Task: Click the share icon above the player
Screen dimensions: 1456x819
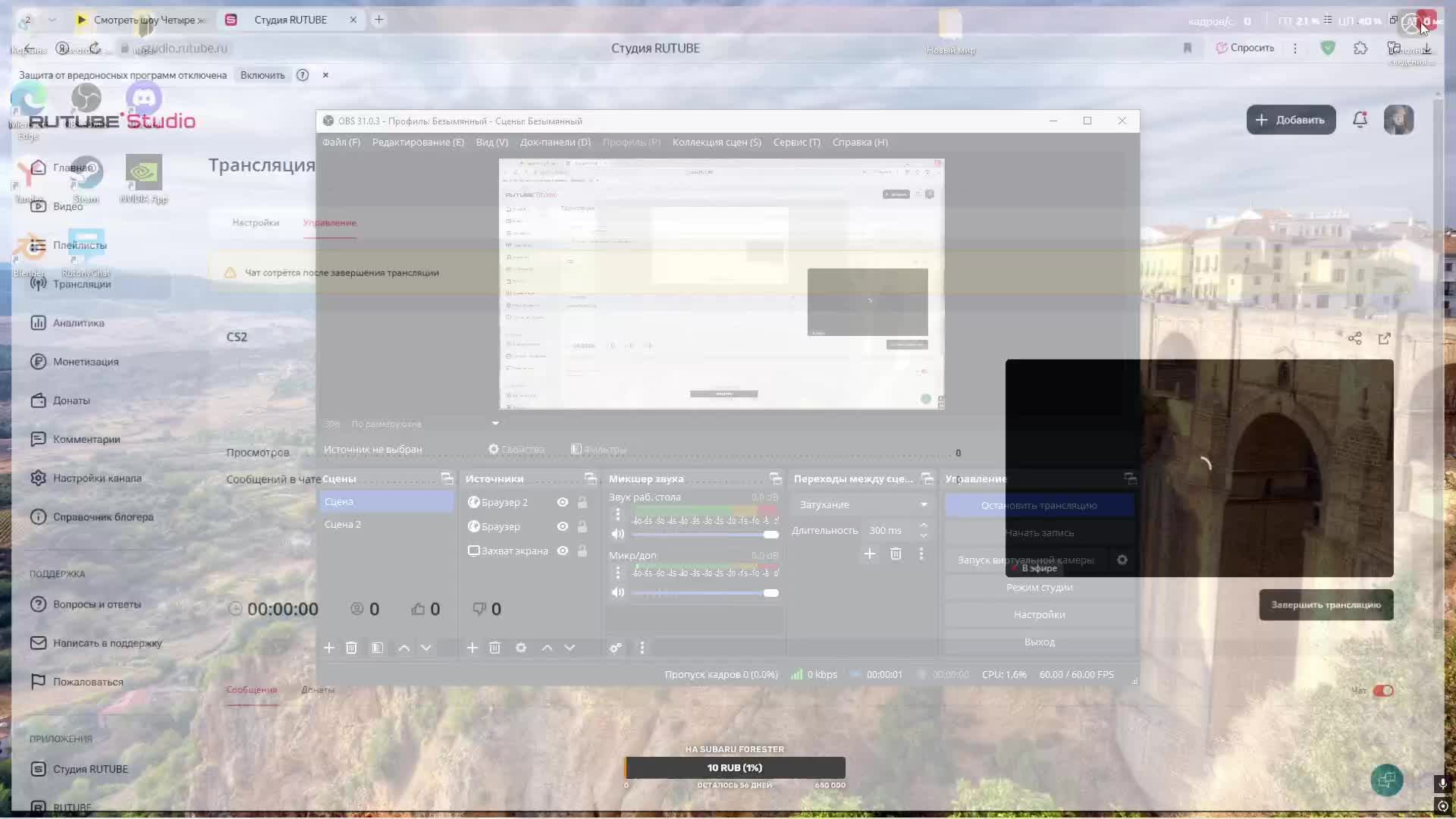Action: pos(1355,338)
